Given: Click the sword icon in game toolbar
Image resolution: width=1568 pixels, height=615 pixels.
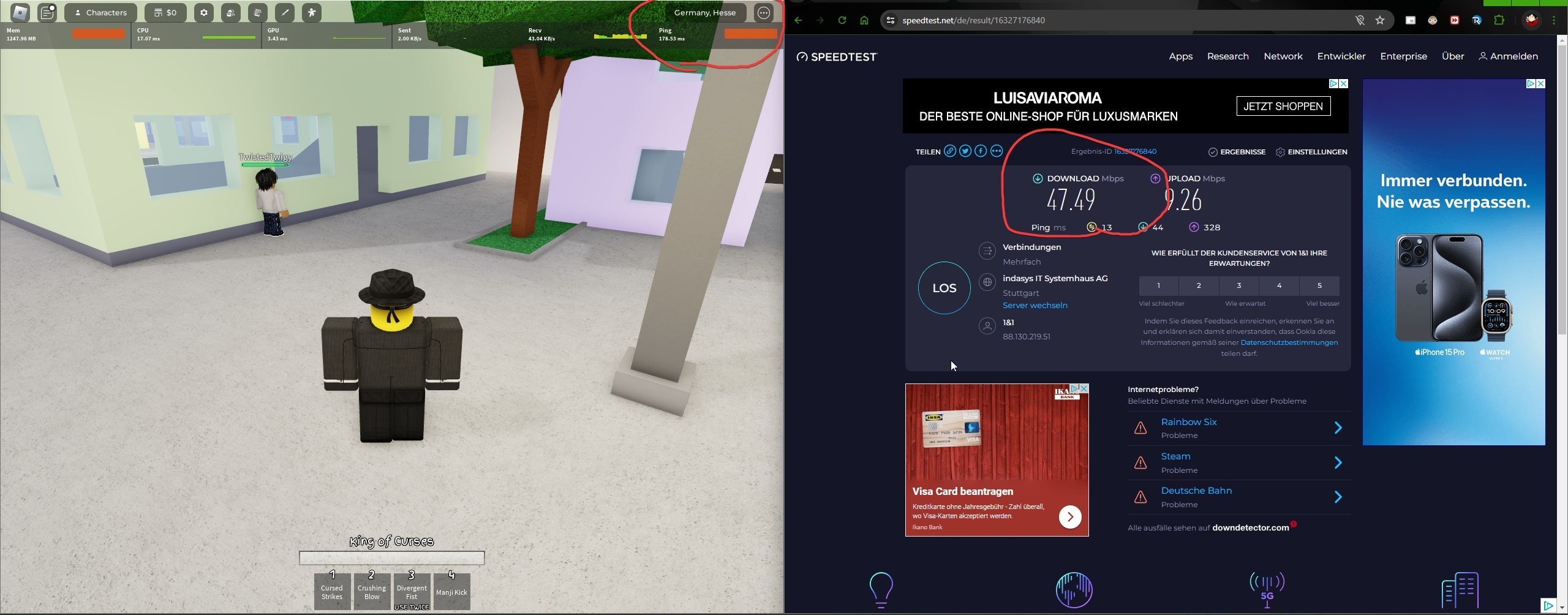Looking at the screenshot, I should (x=284, y=12).
